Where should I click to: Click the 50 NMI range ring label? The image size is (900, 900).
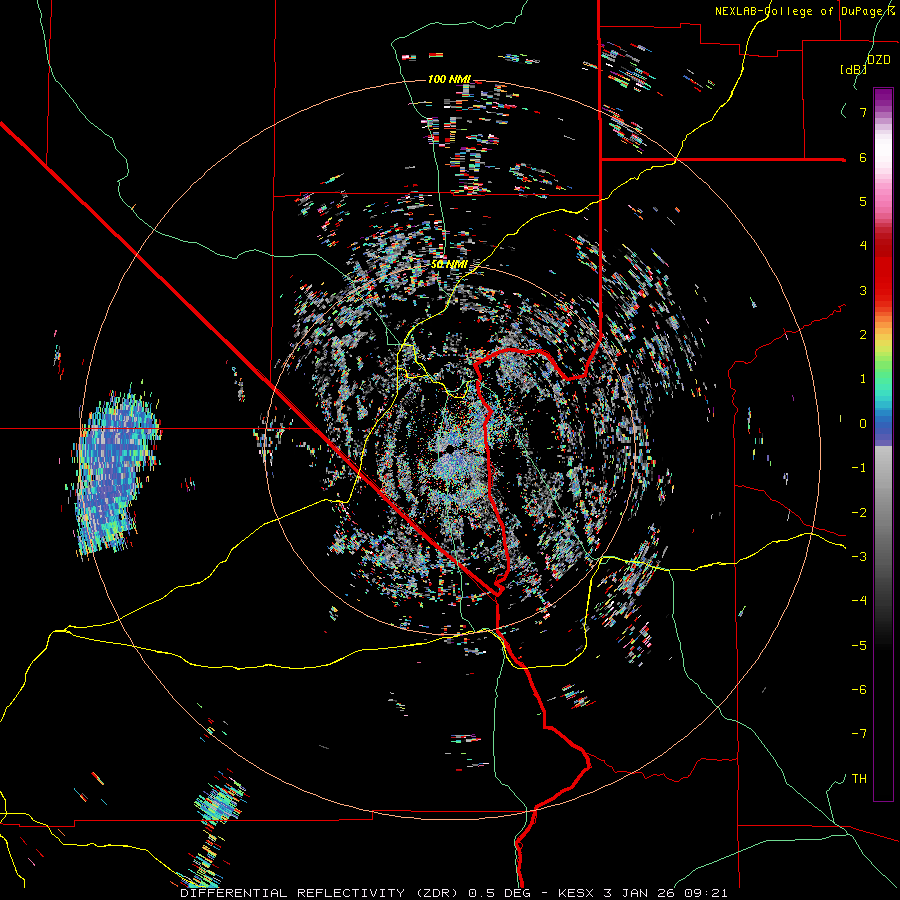[x=449, y=264]
